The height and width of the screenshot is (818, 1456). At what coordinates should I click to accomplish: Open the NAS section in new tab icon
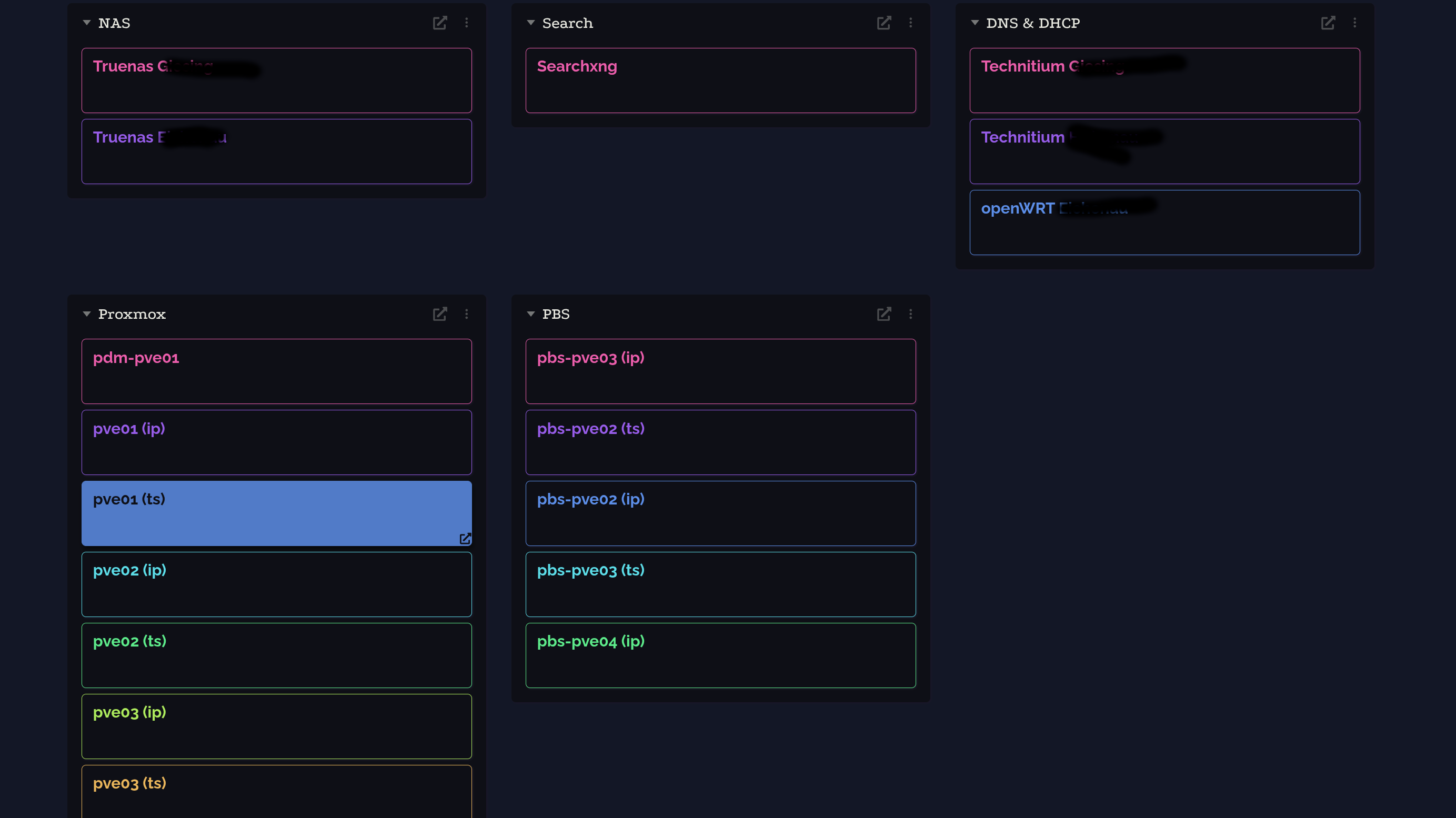pyautogui.click(x=440, y=23)
